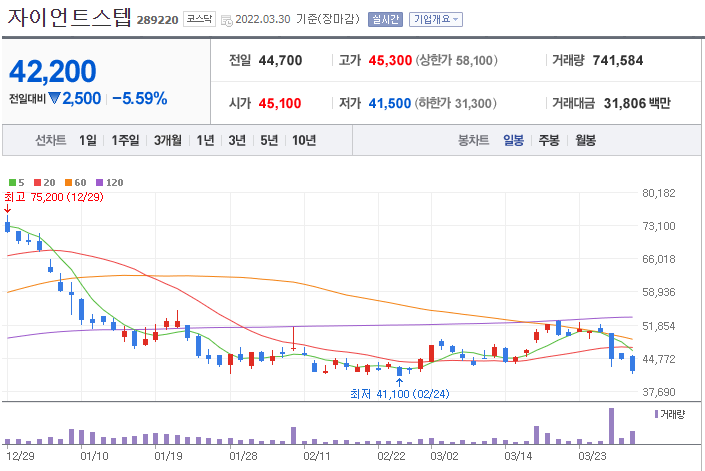This screenshot has width=705, height=471.
Task: Select the 1주일 line chart period
Action: (x=125, y=140)
